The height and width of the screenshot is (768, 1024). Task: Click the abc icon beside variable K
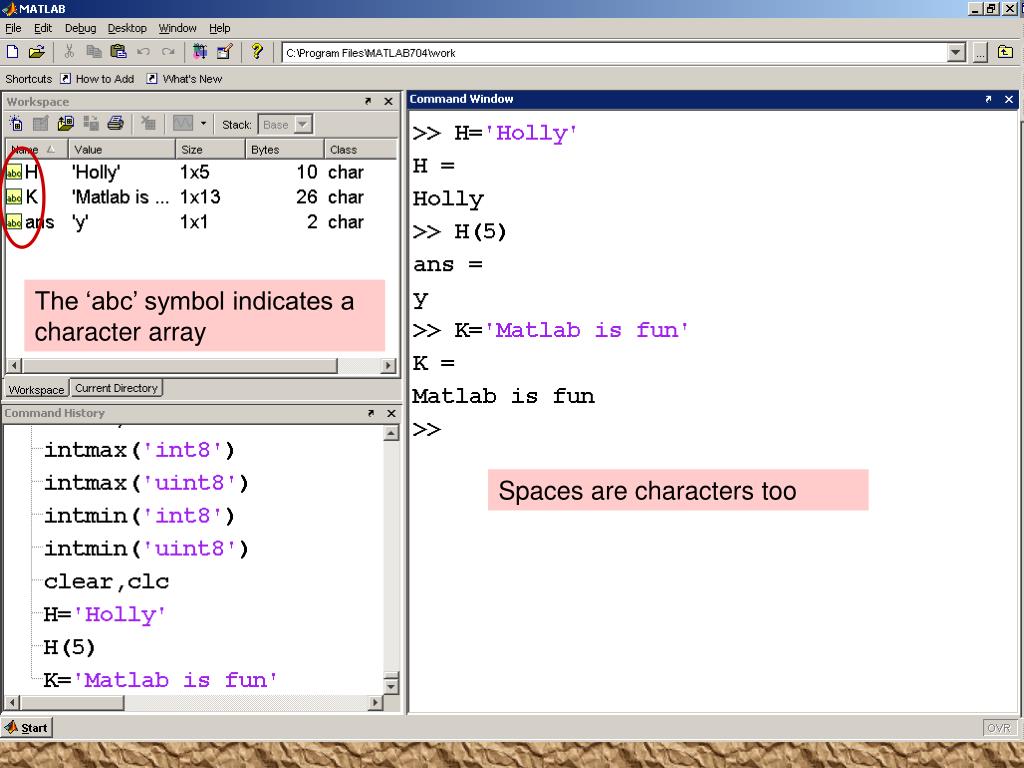tap(14, 198)
